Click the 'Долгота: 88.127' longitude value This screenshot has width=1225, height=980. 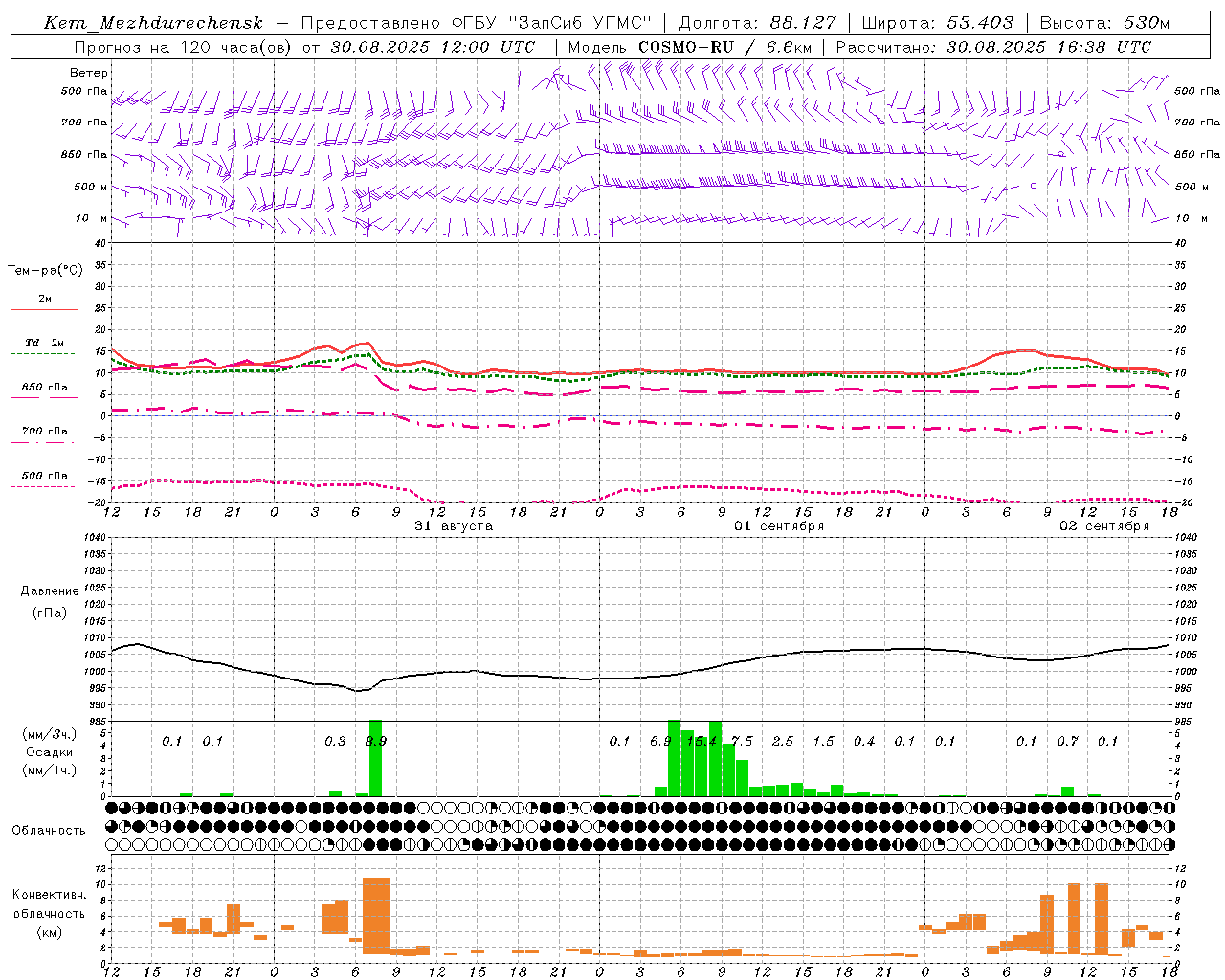tap(757, 23)
